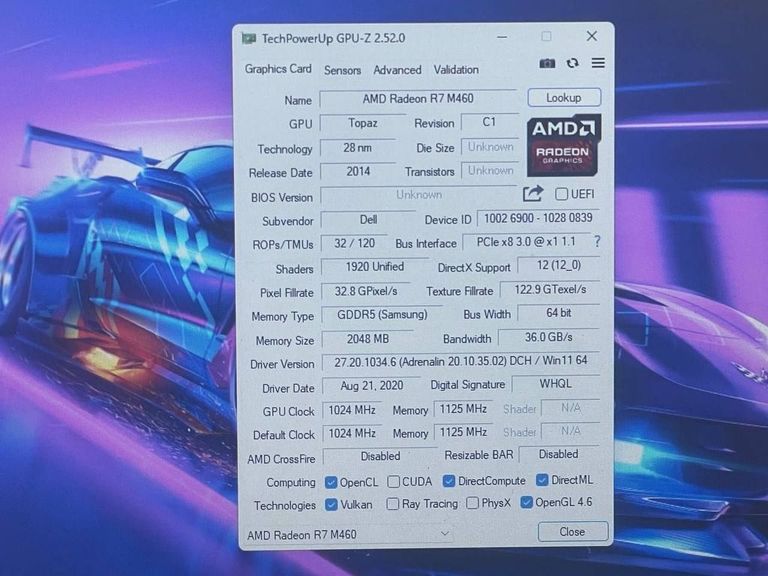Click the Name field AMD Radeon R7 M460

pos(418,98)
